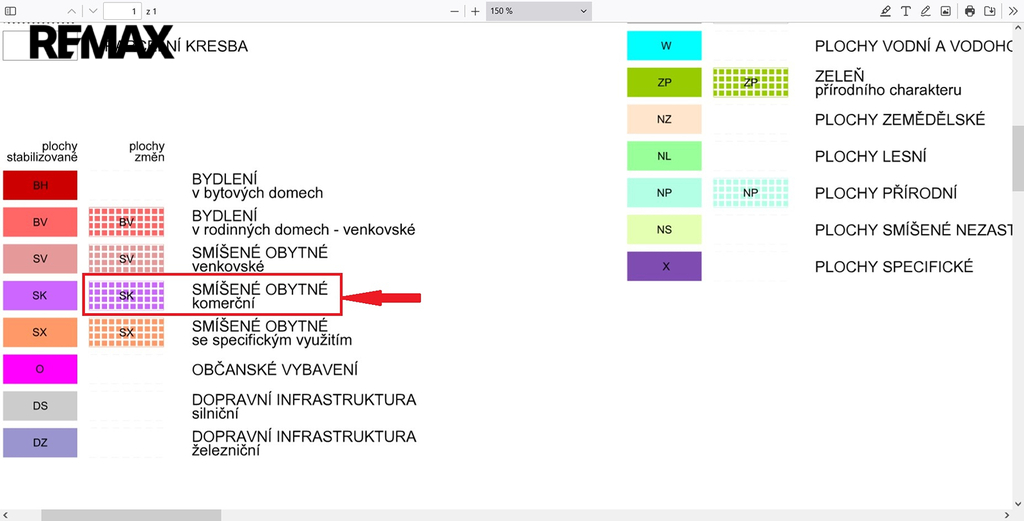The height and width of the screenshot is (521, 1024).
Task: Toggle the sidebar panel button
Action: (11, 11)
